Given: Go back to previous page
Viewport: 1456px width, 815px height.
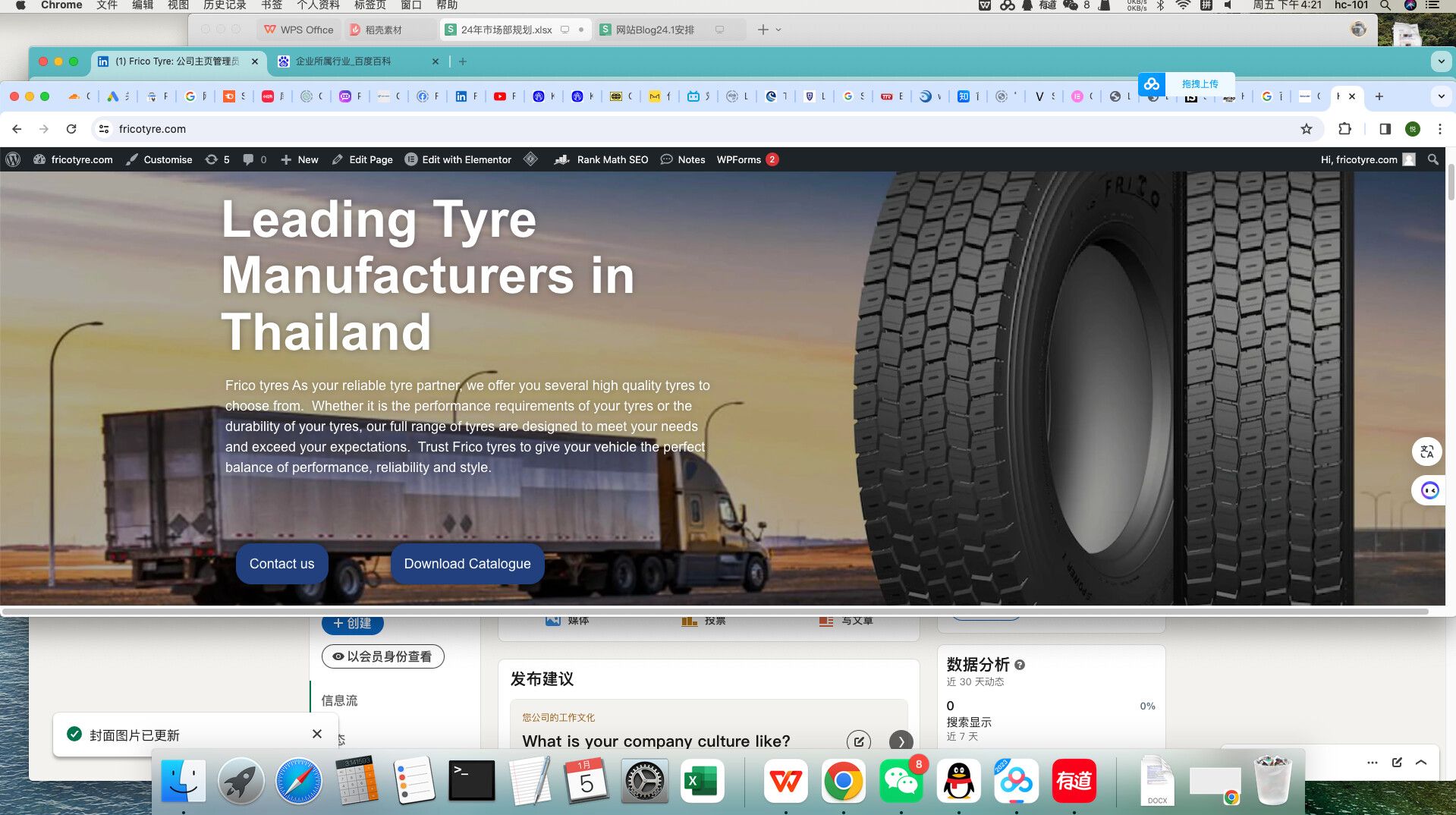Looking at the screenshot, I should [x=17, y=129].
